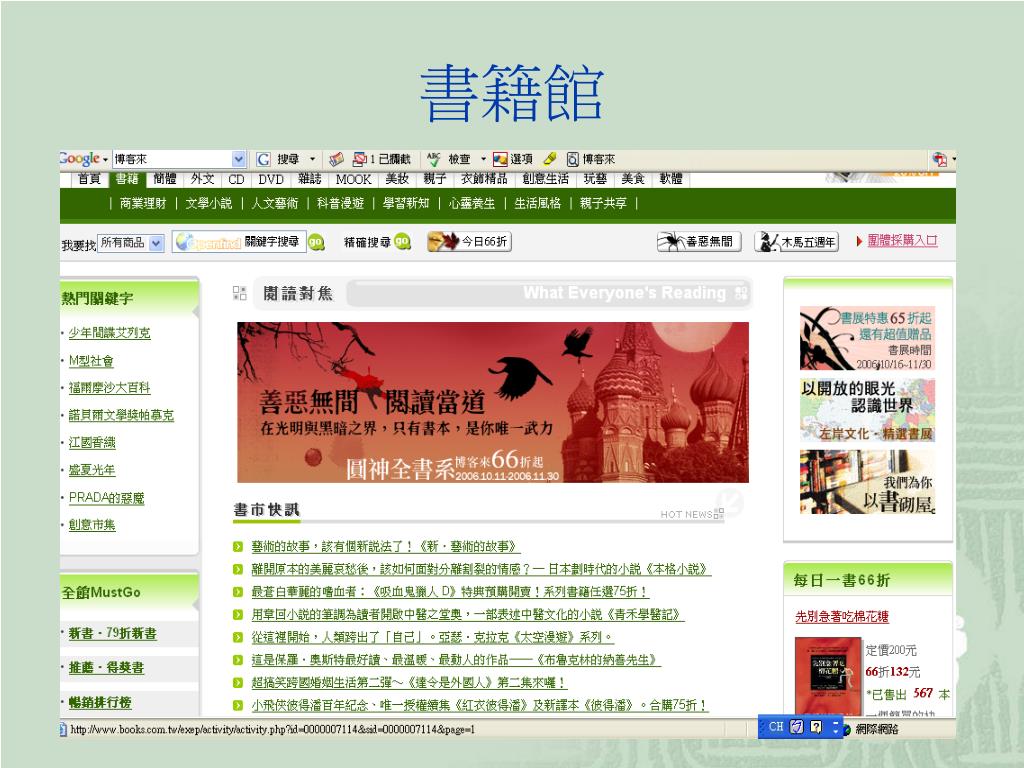
Task: Open the PRADA的惡魔 keyword link
Action: point(106,498)
